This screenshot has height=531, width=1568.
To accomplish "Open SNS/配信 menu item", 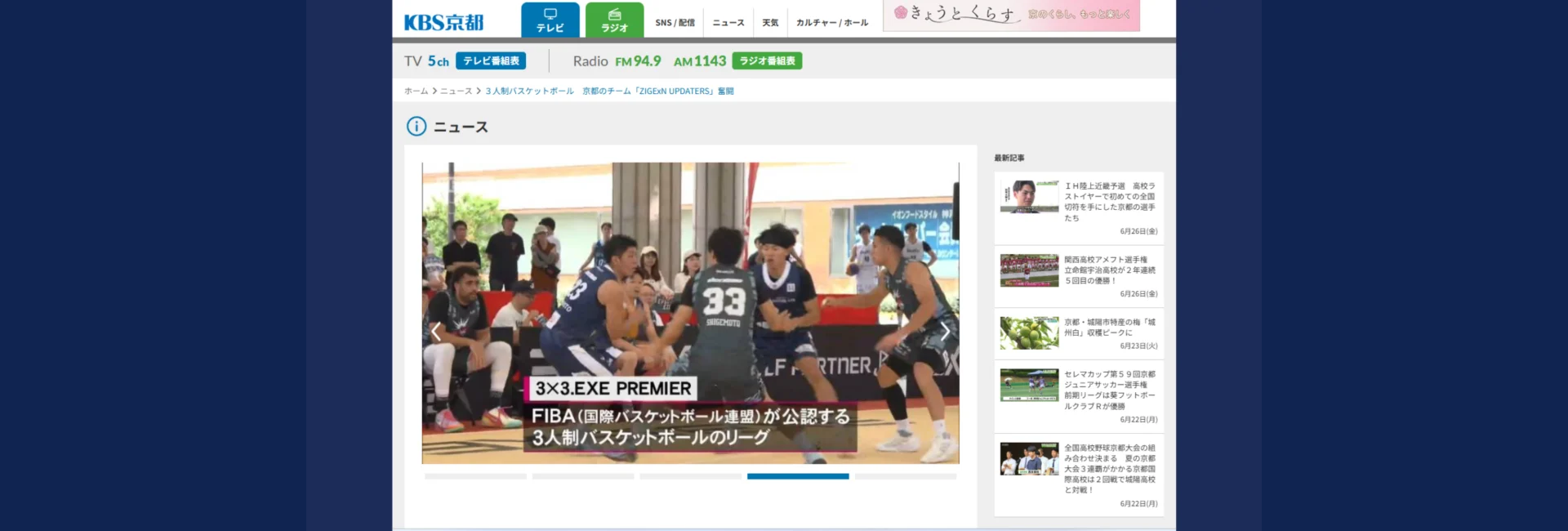I will tap(675, 23).
